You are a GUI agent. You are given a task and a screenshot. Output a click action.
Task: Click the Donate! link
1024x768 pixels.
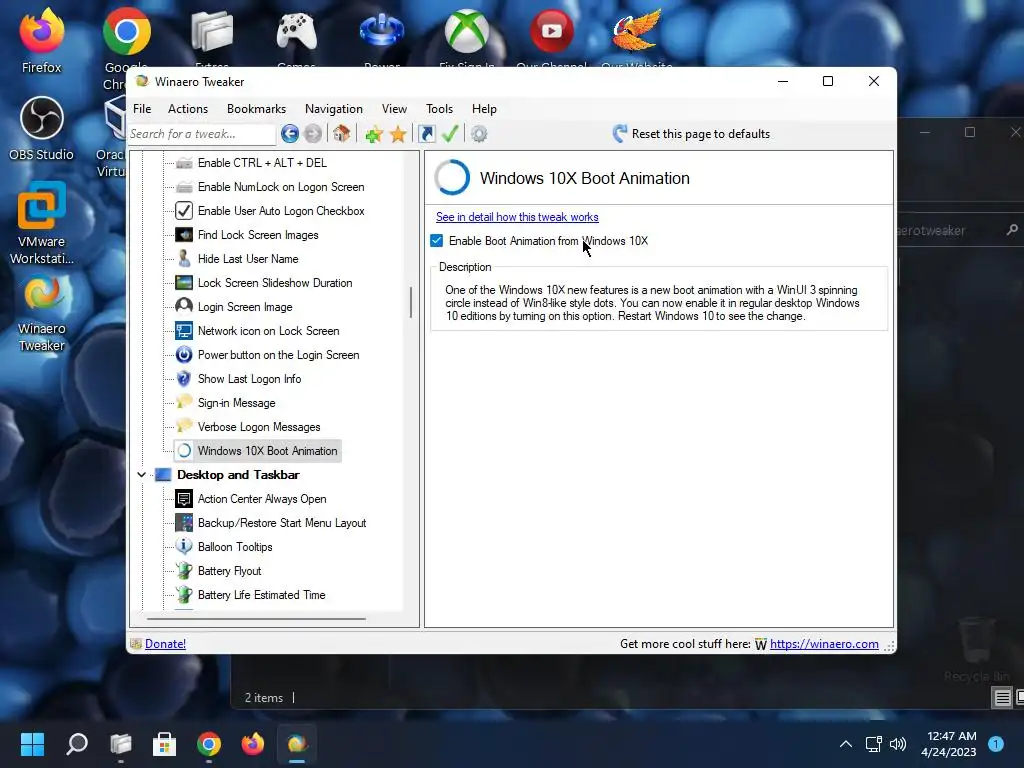(165, 644)
